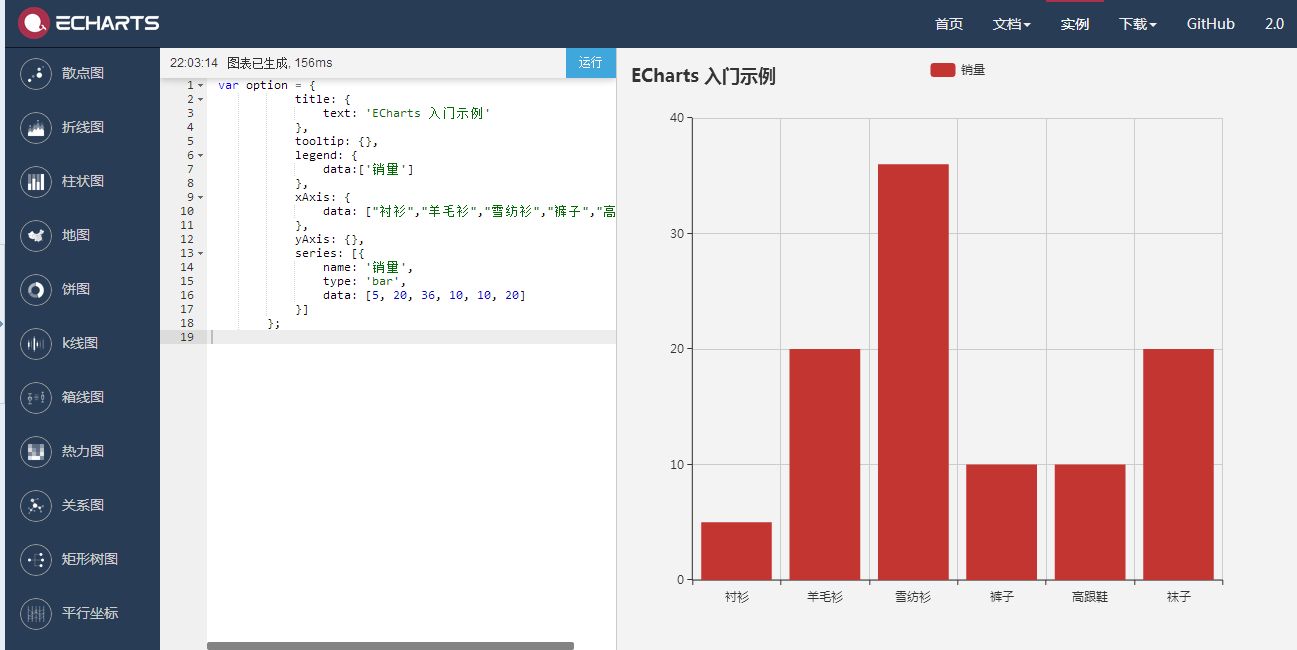Viewport: 1297px width, 650px height.
Task: Pick the heatmap (热力图) icon
Action: click(36, 452)
